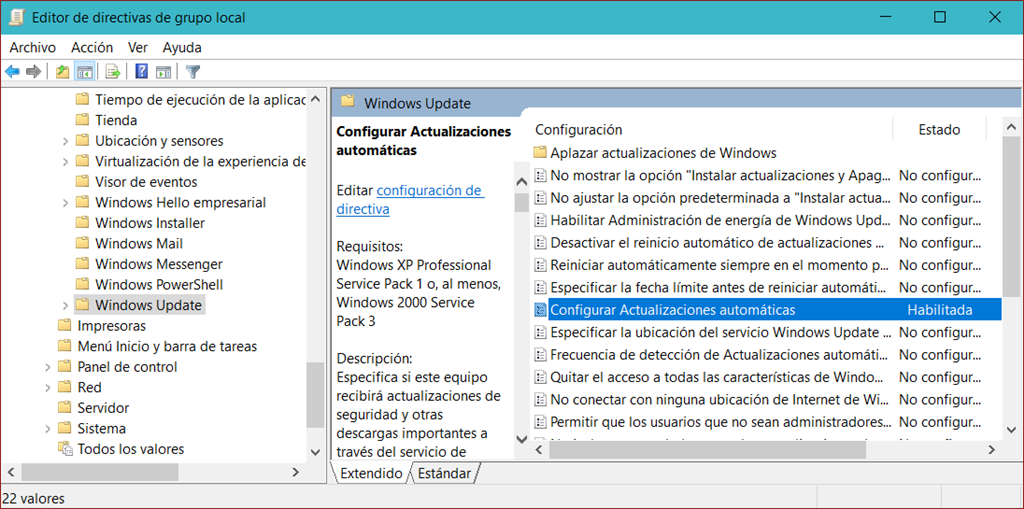Image resolution: width=1024 pixels, height=509 pixels.
Task: Select Menú Inicio y barra de tareas
Action: (x=167, y=346)
